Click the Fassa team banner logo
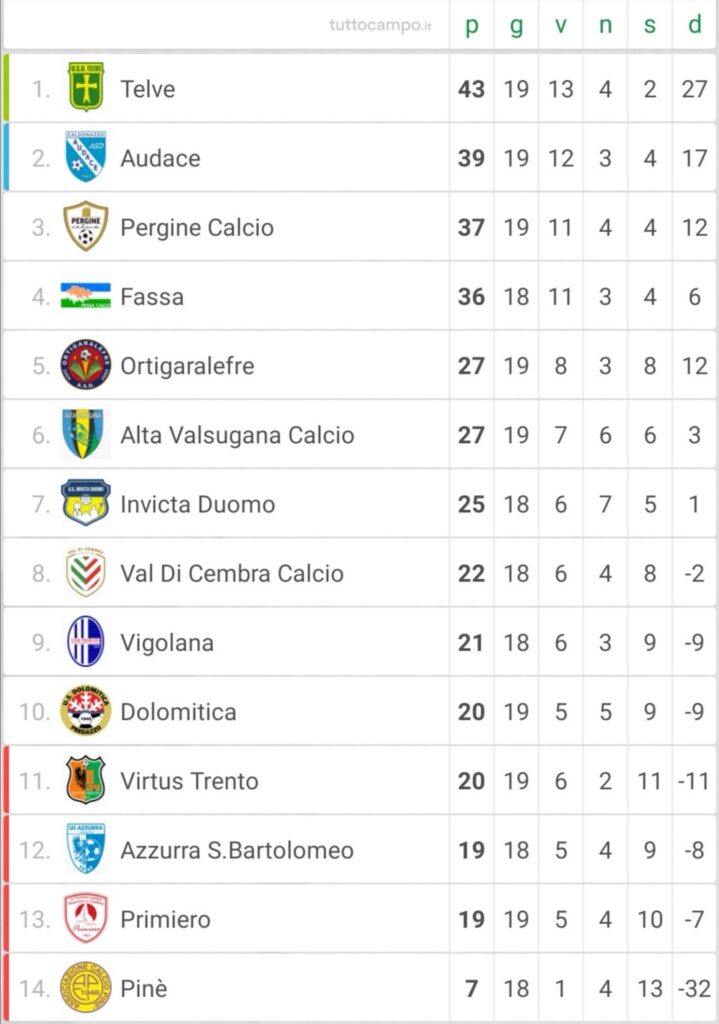This screenshot has height=1024, width=719. [x=86, y=296]
